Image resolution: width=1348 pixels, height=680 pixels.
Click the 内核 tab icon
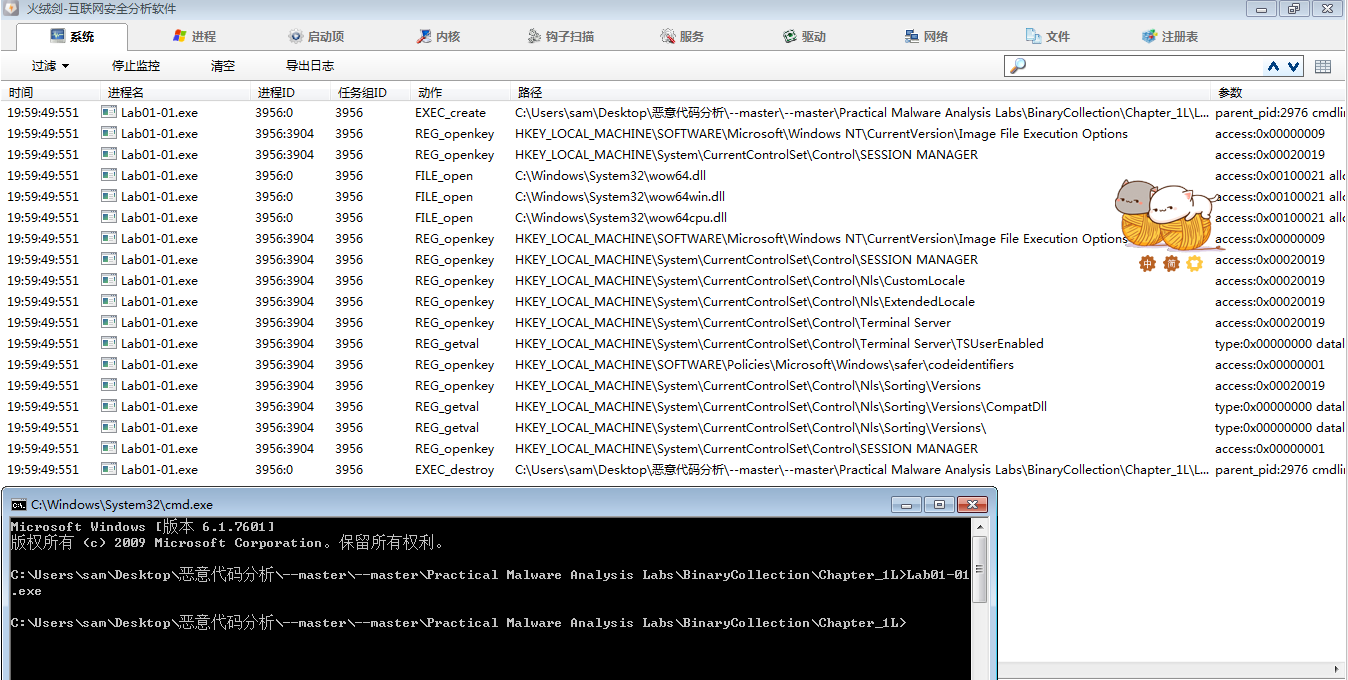[x=424, y=36]
